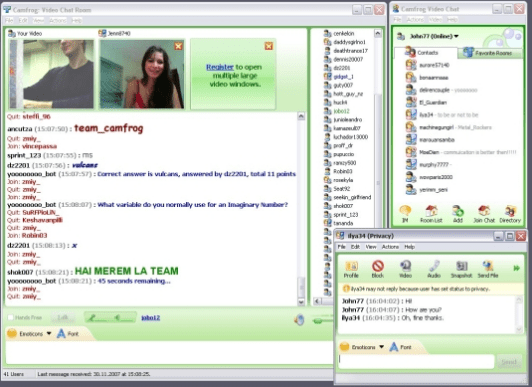The width and height of the screenshot is (532, 387).
Task: Click the Join Chat icon
Action: point(484,214)
